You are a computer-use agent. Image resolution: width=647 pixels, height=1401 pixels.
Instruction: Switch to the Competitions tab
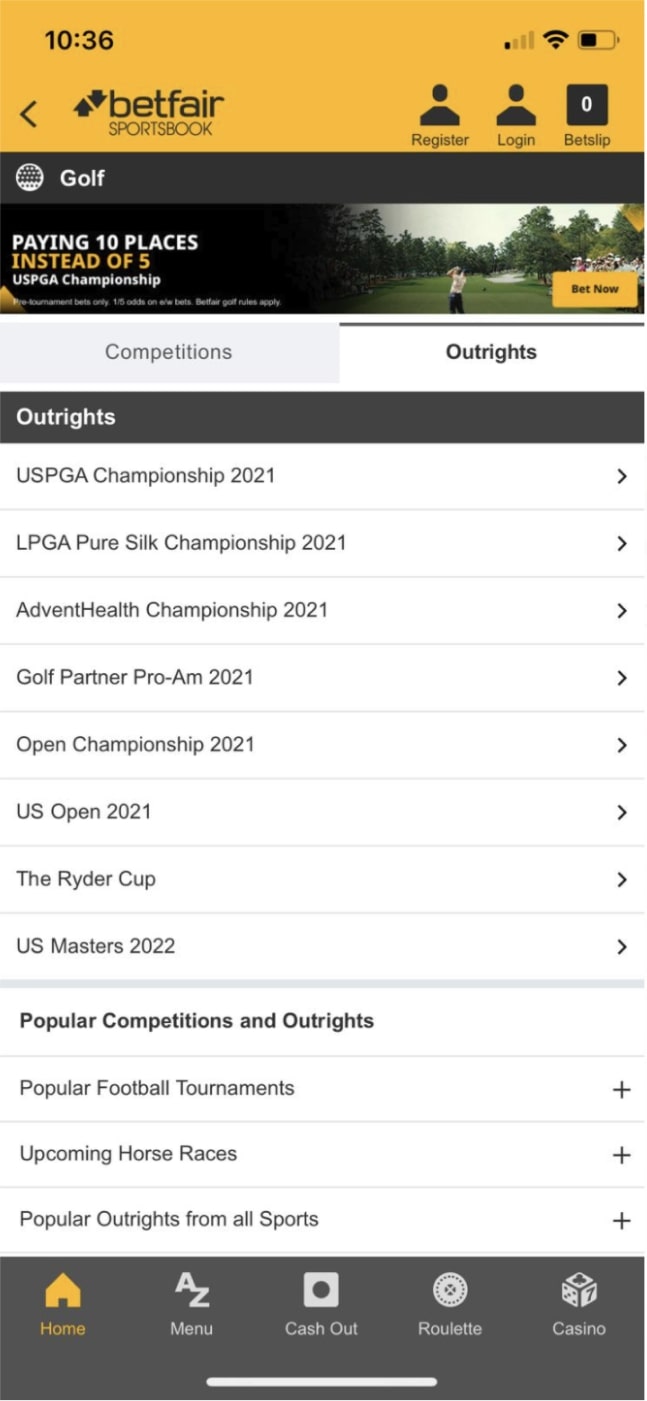coord(168,352)
